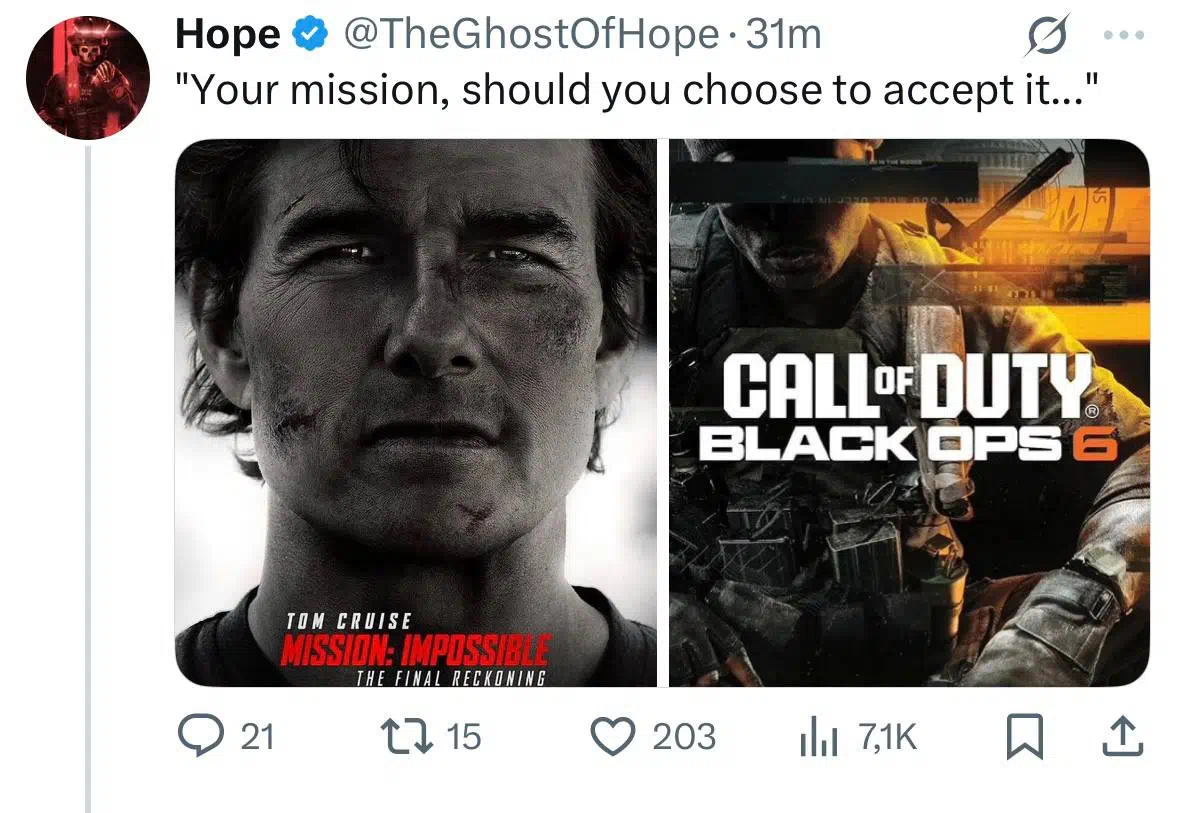Screen dimensions: 1178x813
Task: View post analytics bar chart icon
Action: point(819,736)
